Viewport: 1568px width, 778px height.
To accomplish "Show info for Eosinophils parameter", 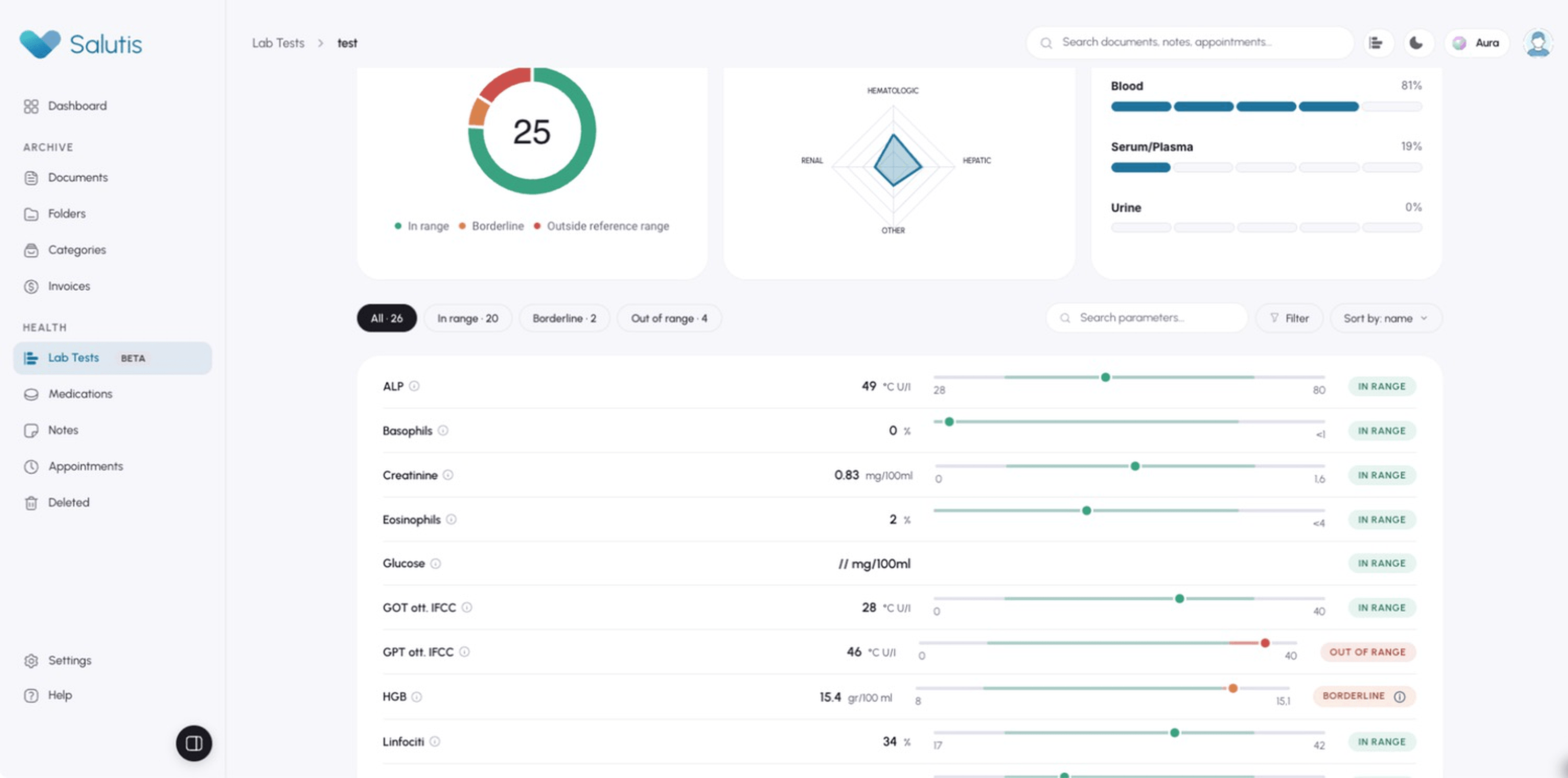I will pyautogui.click(x=451, y=519).
